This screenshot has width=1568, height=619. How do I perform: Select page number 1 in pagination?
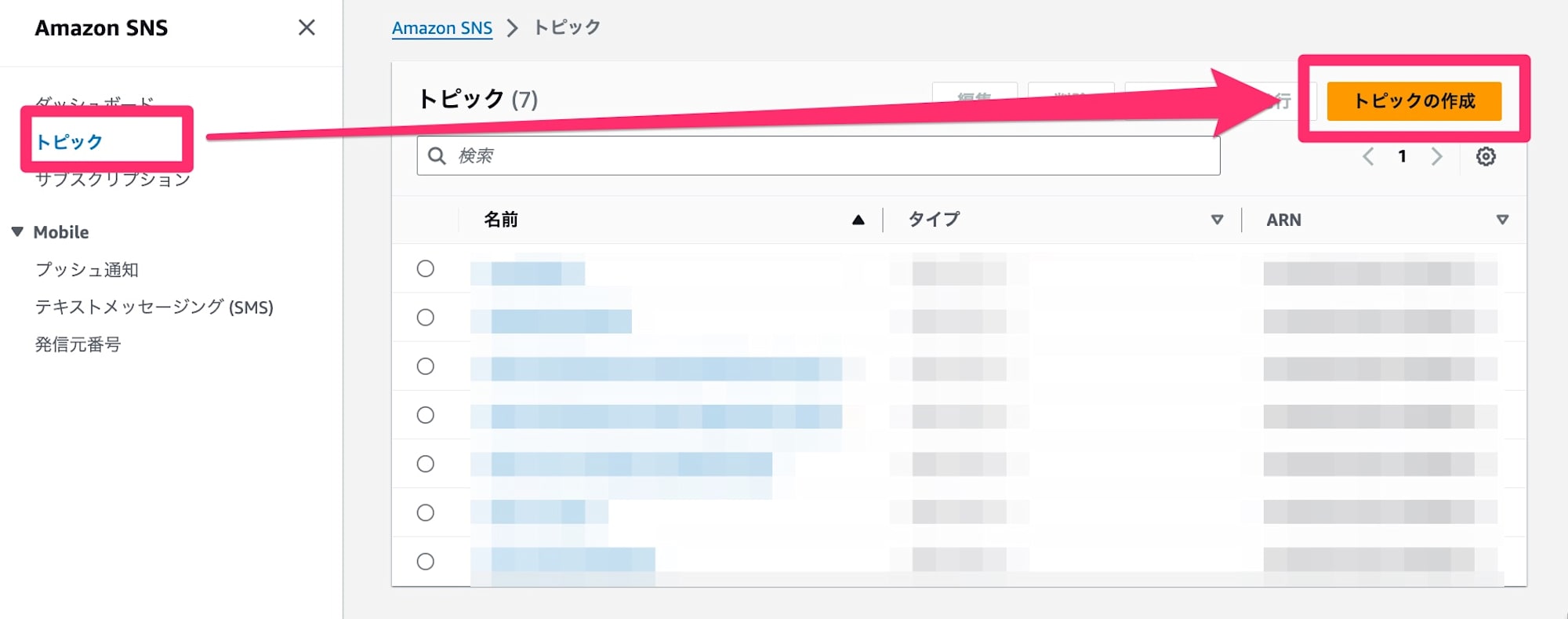point(1402,156)
